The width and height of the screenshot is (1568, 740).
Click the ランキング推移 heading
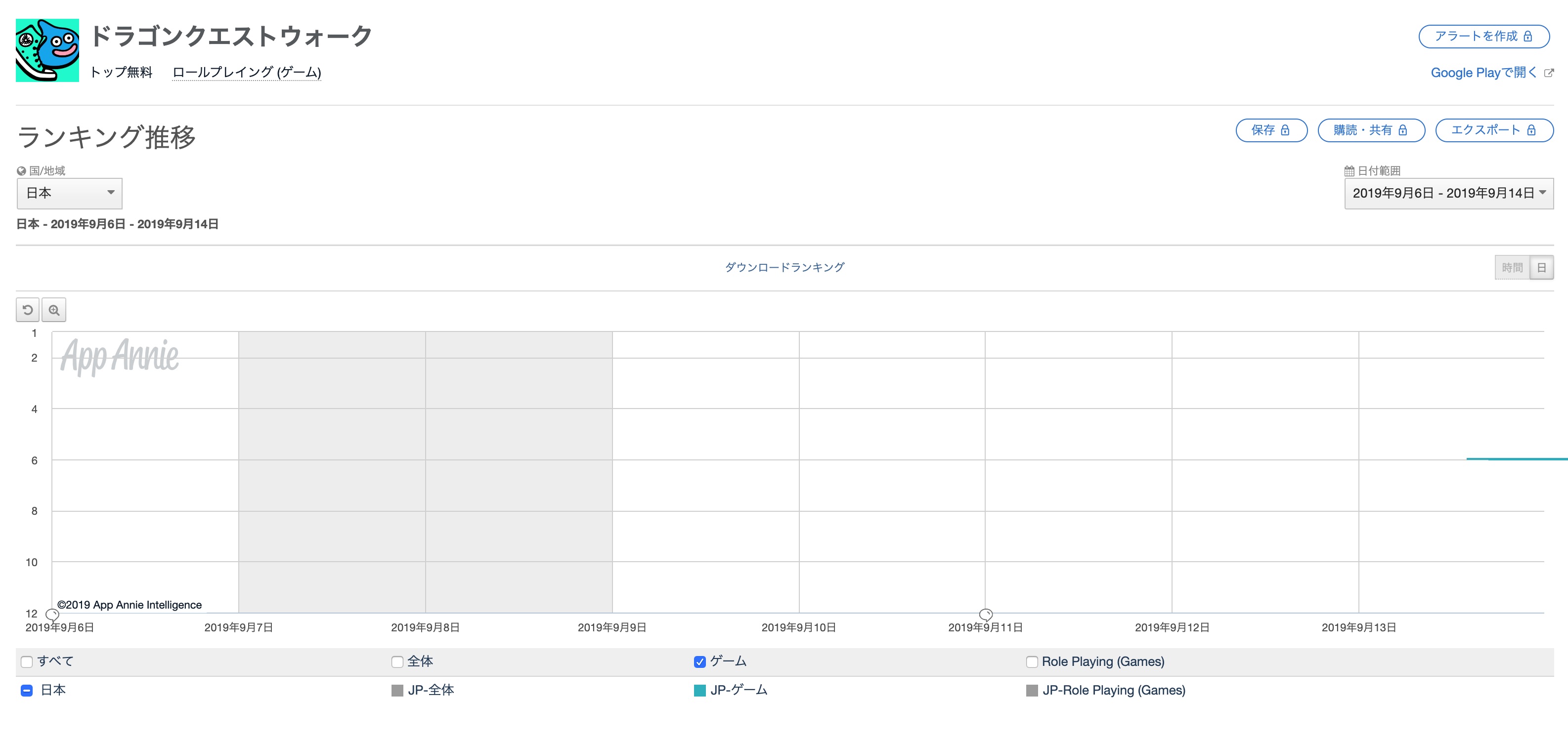(106, 137)
